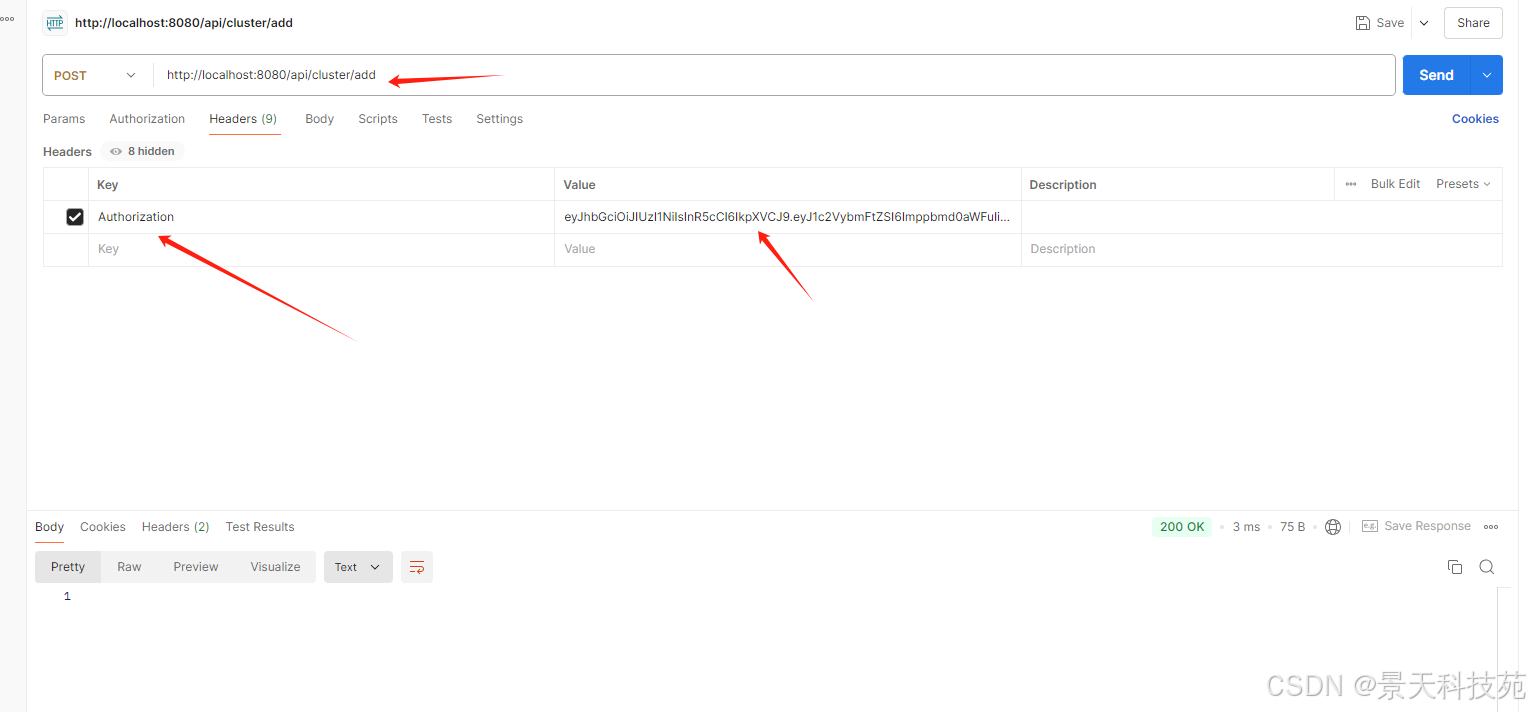Select the Raw response view
This screenshot has height=712, width=1530.
129,567
